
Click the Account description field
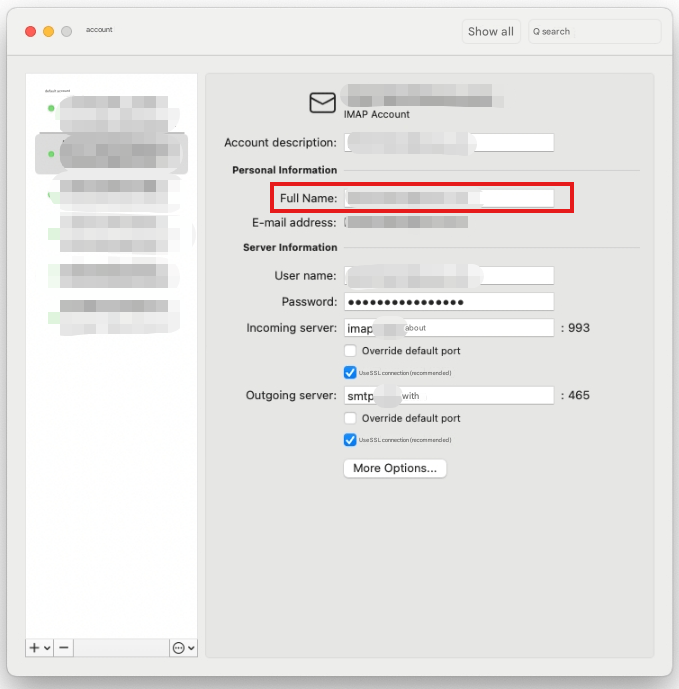(449, 143)
